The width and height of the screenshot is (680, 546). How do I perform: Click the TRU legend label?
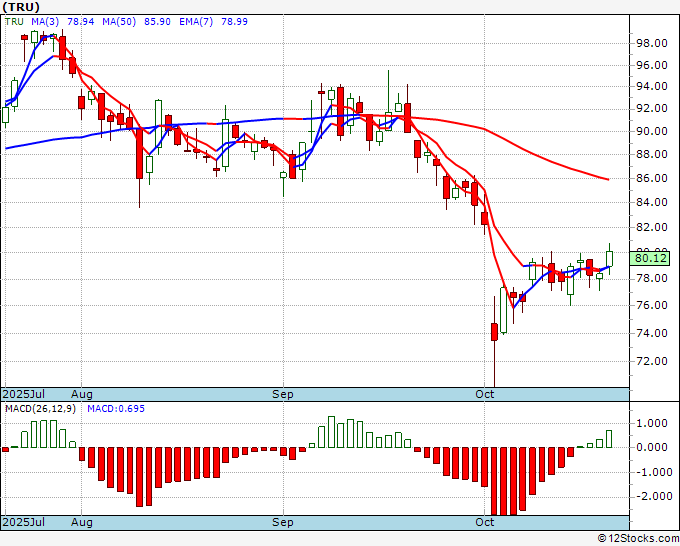coord(14,22)
